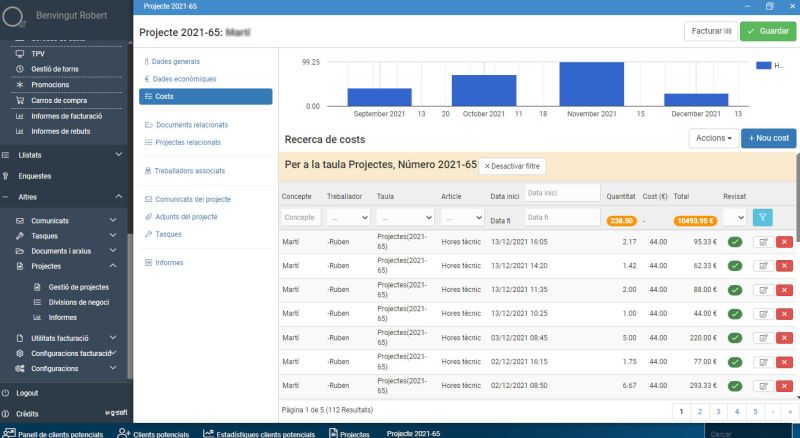This screenshot has height=438, width=800.
Task: Click the blue filter funnel icon
Action: pos(762,217)
